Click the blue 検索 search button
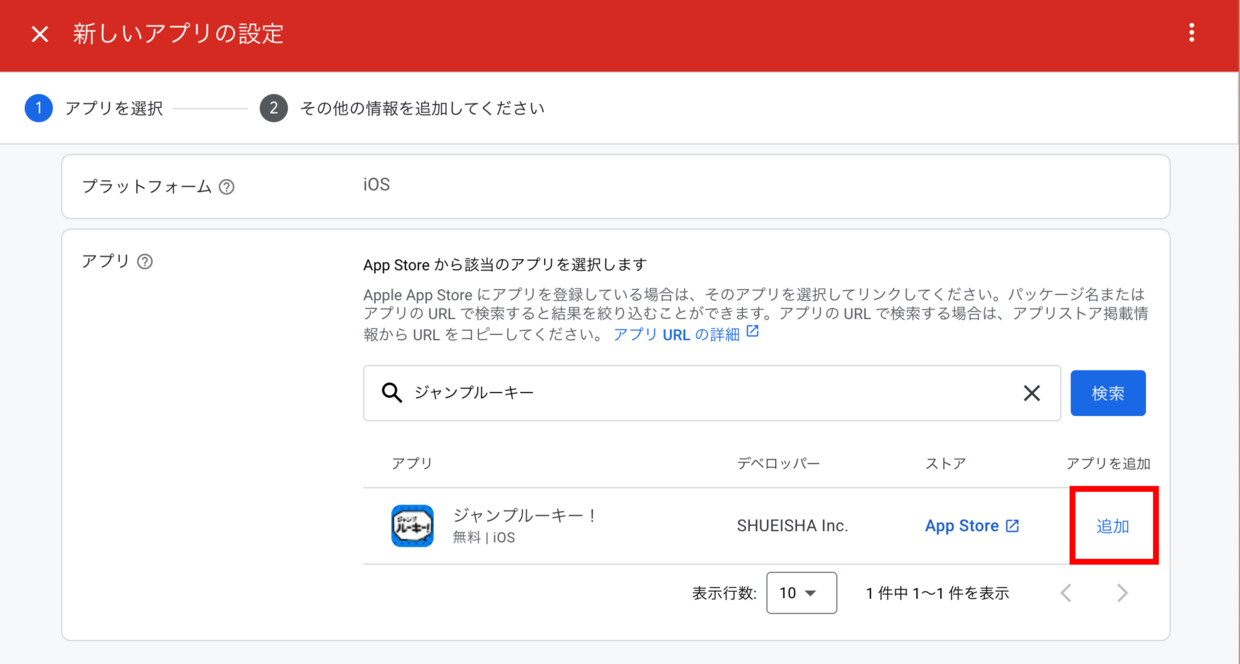The image size is (1240, 664). [1108, 393]
